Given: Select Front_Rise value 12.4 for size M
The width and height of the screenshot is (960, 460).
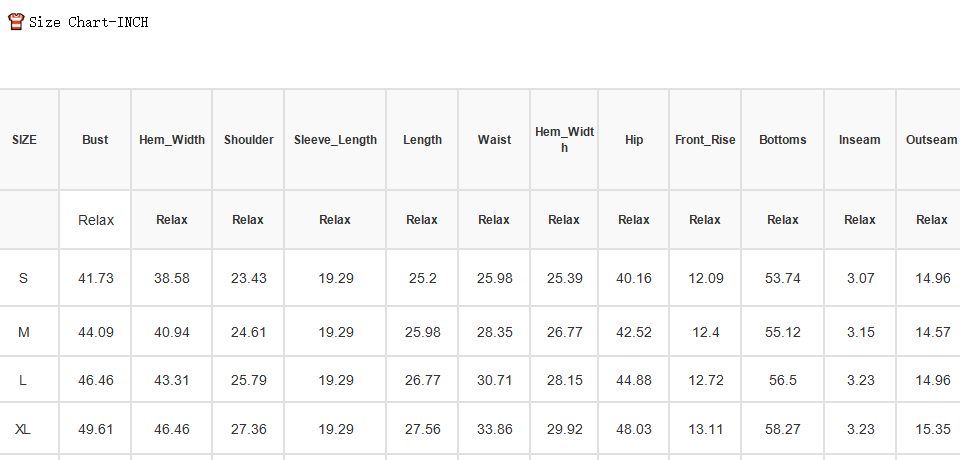Looking at the screenshot, I should (x=705, y=332).
